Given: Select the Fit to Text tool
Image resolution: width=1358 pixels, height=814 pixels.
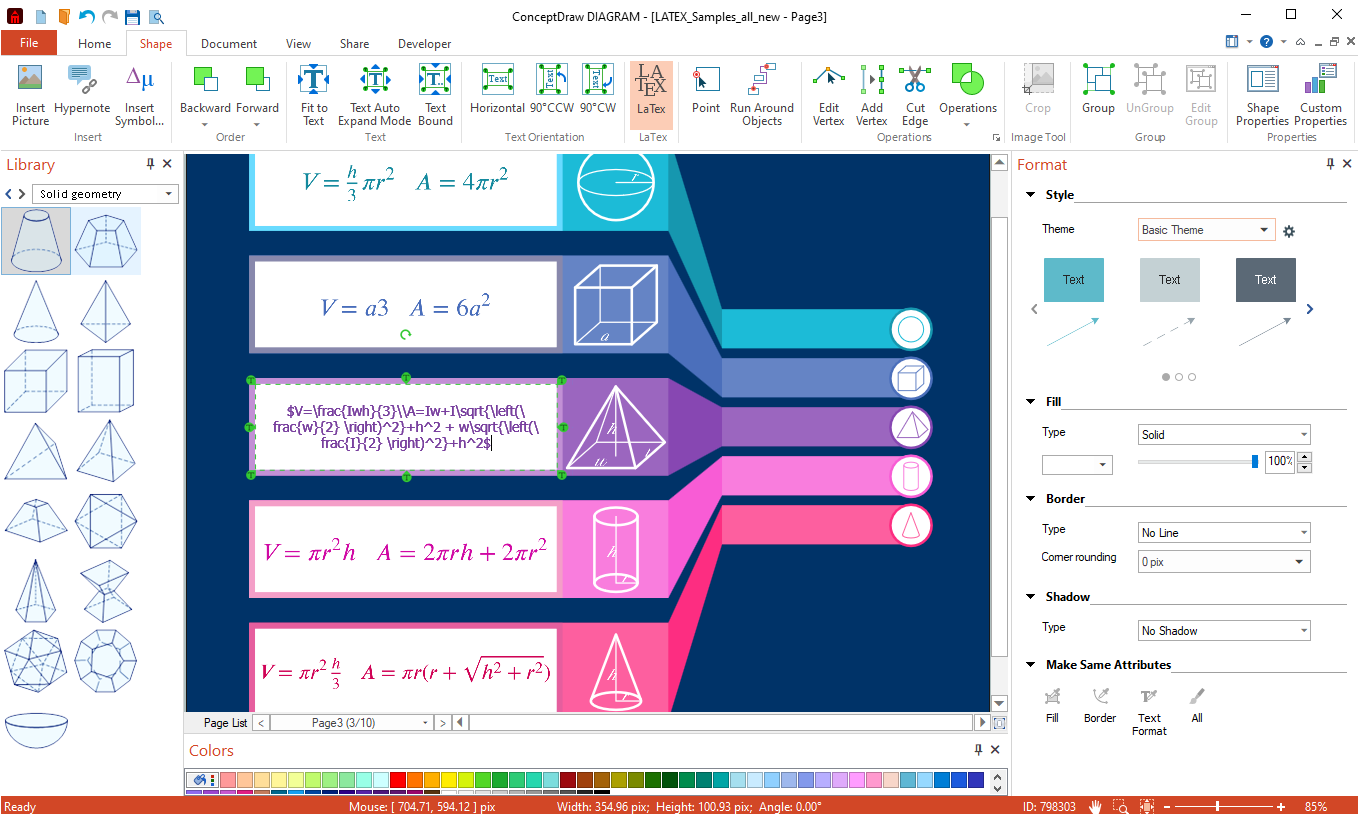Looking at the screenshot, I should click(x=314, y=95).
